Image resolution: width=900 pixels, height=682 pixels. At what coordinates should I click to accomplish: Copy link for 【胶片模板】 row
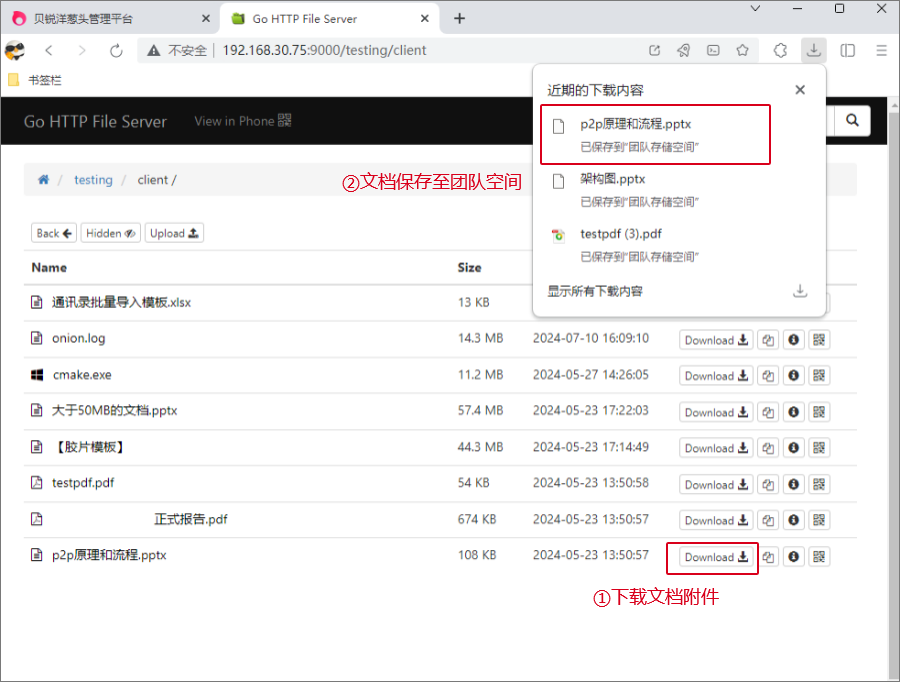click(x=768, y=448)
